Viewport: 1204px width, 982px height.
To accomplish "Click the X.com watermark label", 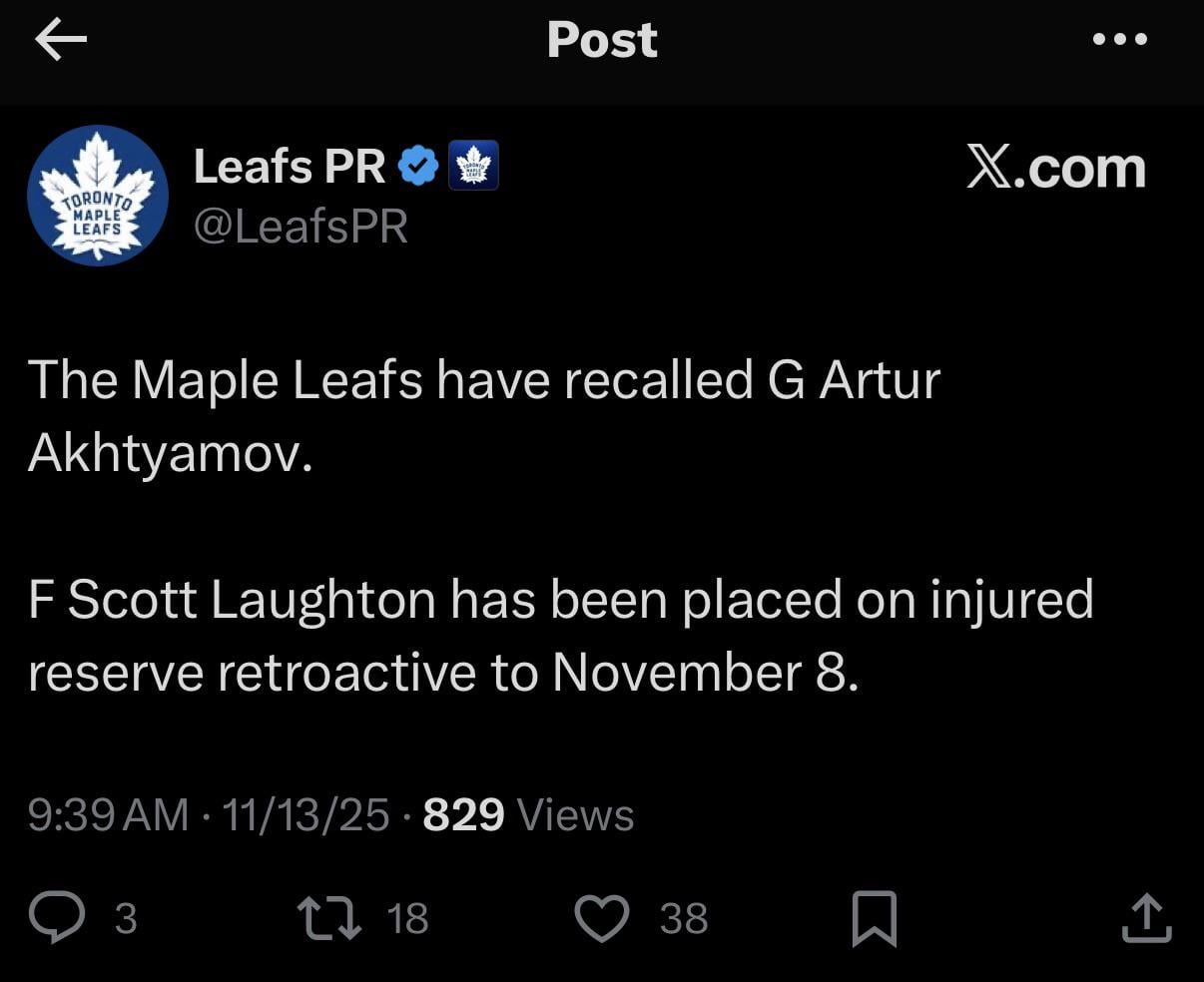I will tap(1057, 167).
